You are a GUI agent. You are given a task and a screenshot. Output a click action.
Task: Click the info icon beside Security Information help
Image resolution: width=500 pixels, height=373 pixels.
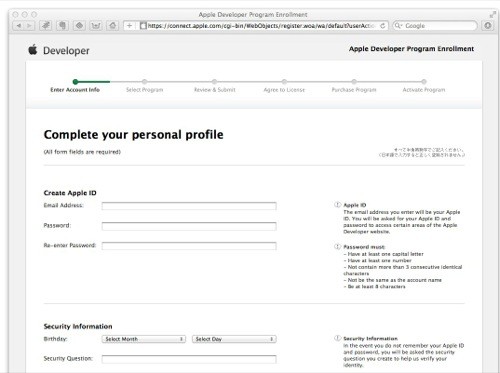(337, 338)
